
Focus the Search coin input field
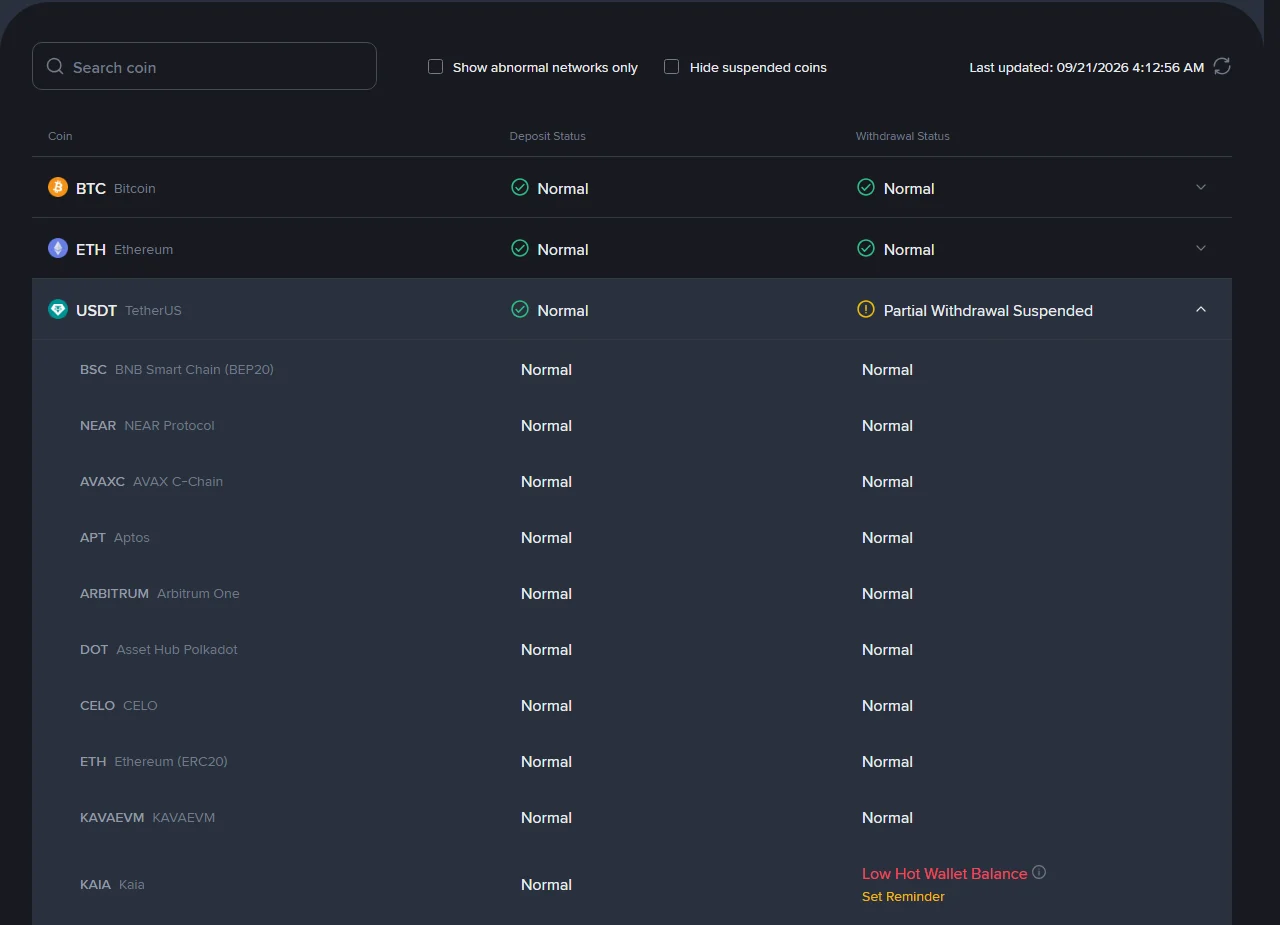click(x=204, y=66)
